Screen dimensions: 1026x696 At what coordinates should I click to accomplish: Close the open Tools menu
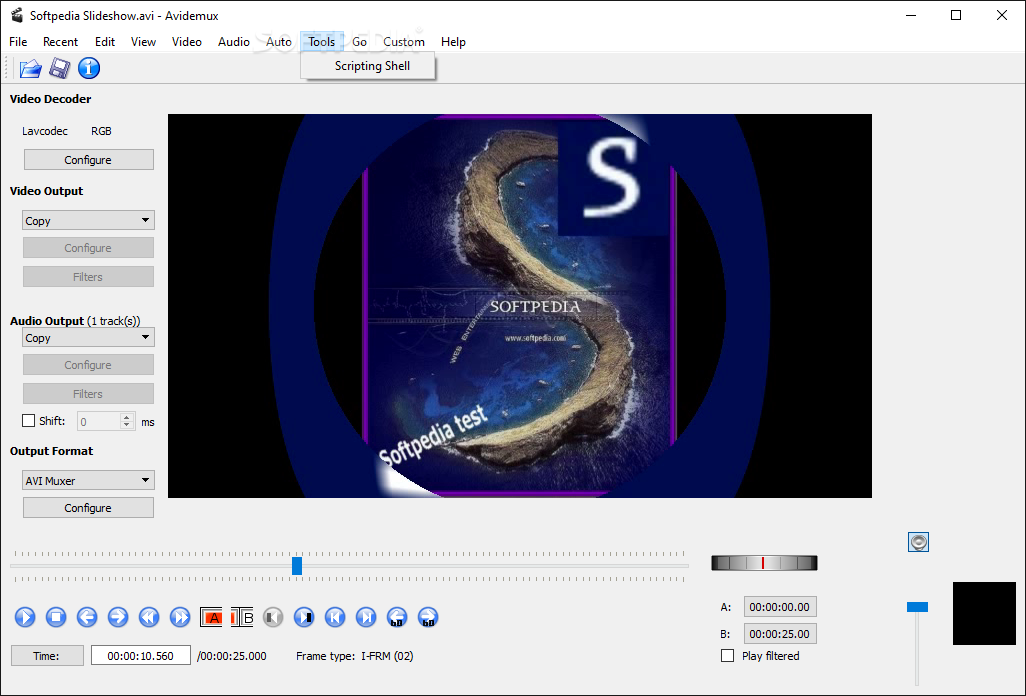click(x=322, y=42)
